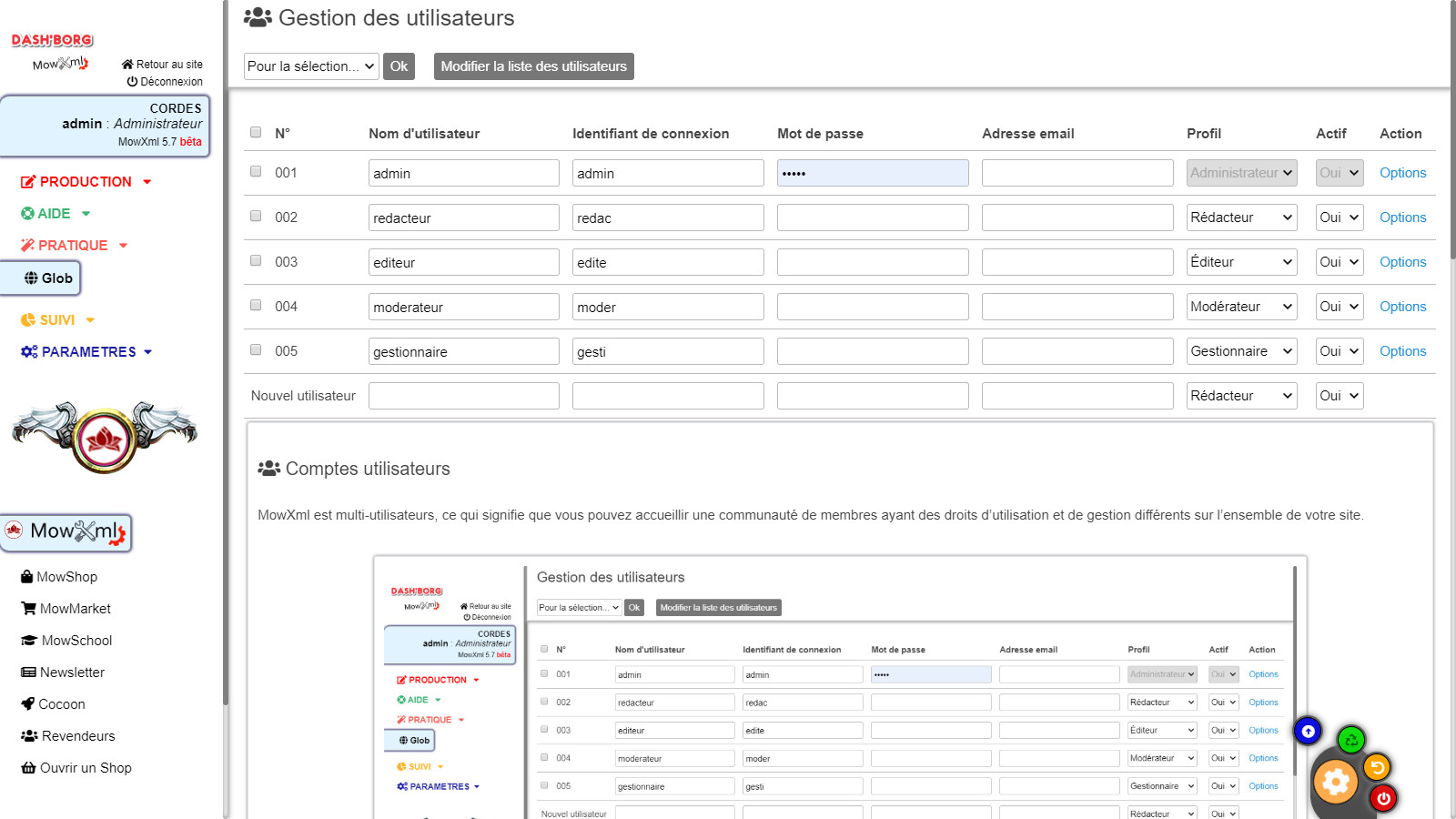This screenshot has width=1456, height=819.
Task: Click the blue scroll-to-top arrow icon
Action: (x=1308, y=731)
